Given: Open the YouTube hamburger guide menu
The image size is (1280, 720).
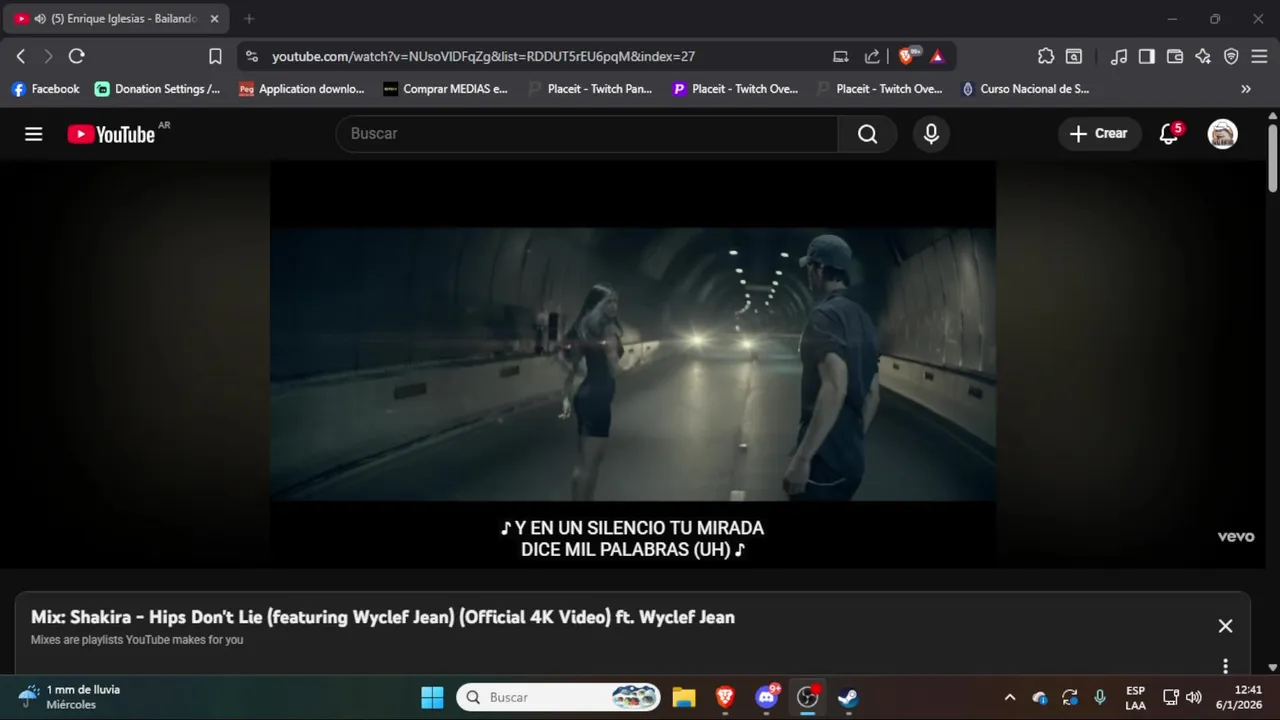Looking at the screenshot, I should coord(34,134).
